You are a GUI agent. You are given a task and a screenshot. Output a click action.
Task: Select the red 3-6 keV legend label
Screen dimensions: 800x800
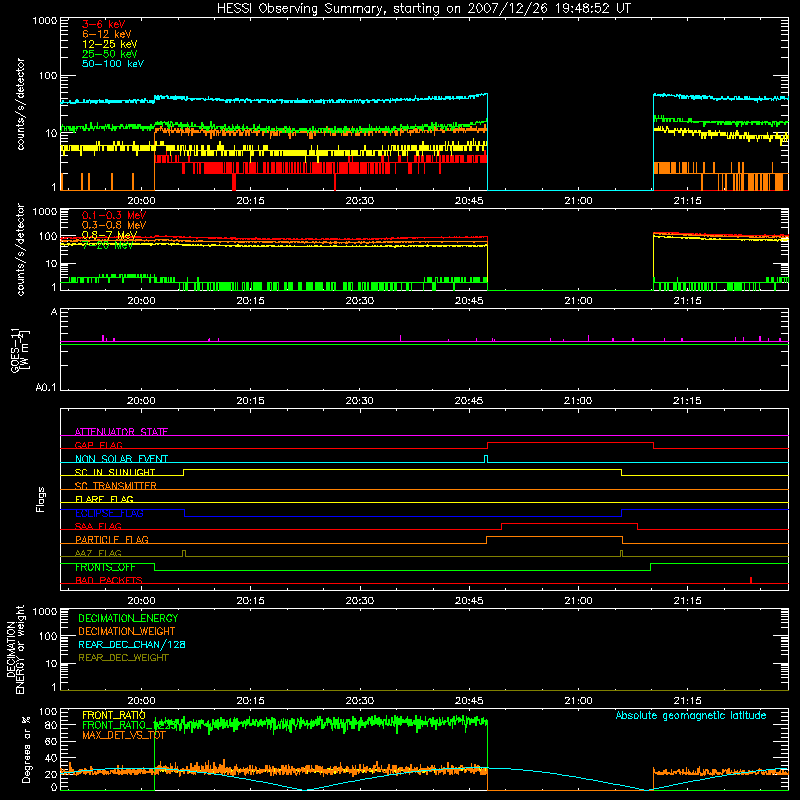click(104, 24)
